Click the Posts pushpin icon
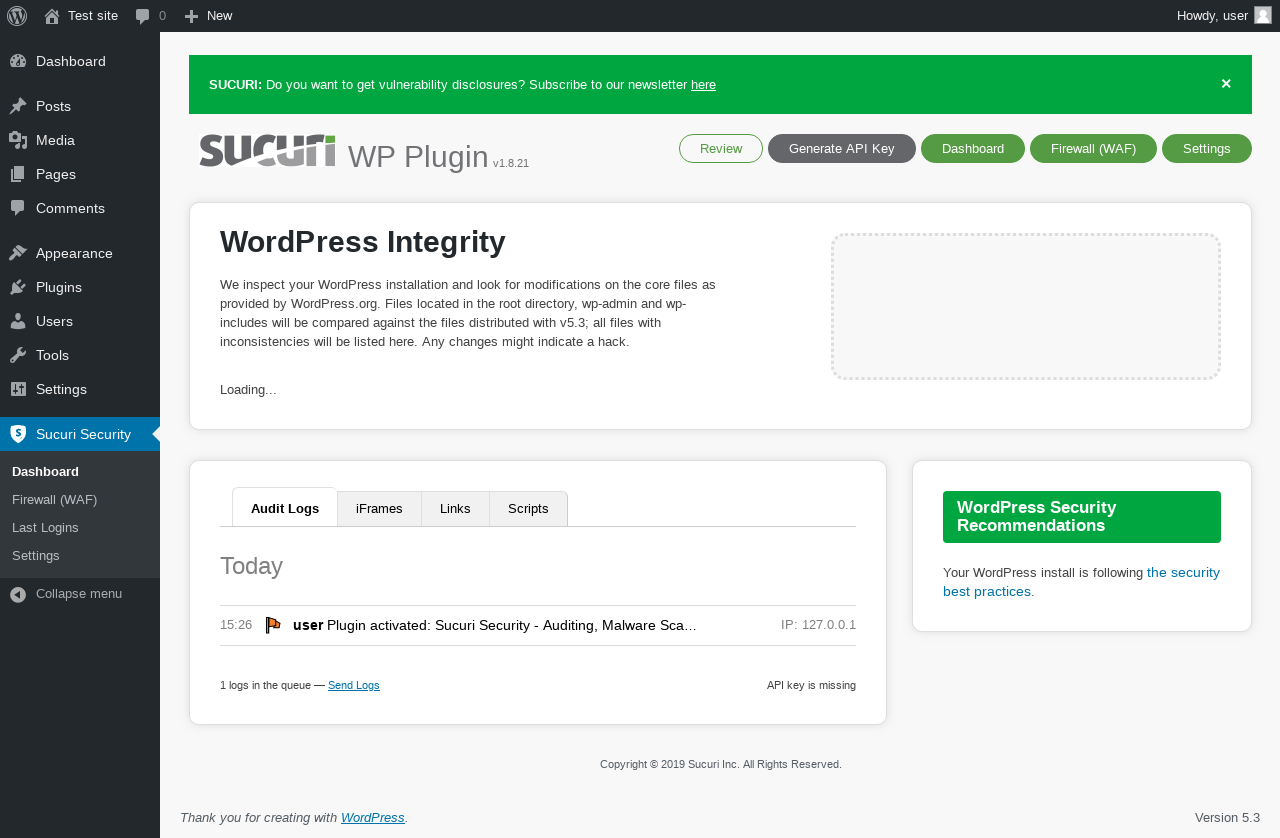1280x838 pixels. (x=18, y=106)
